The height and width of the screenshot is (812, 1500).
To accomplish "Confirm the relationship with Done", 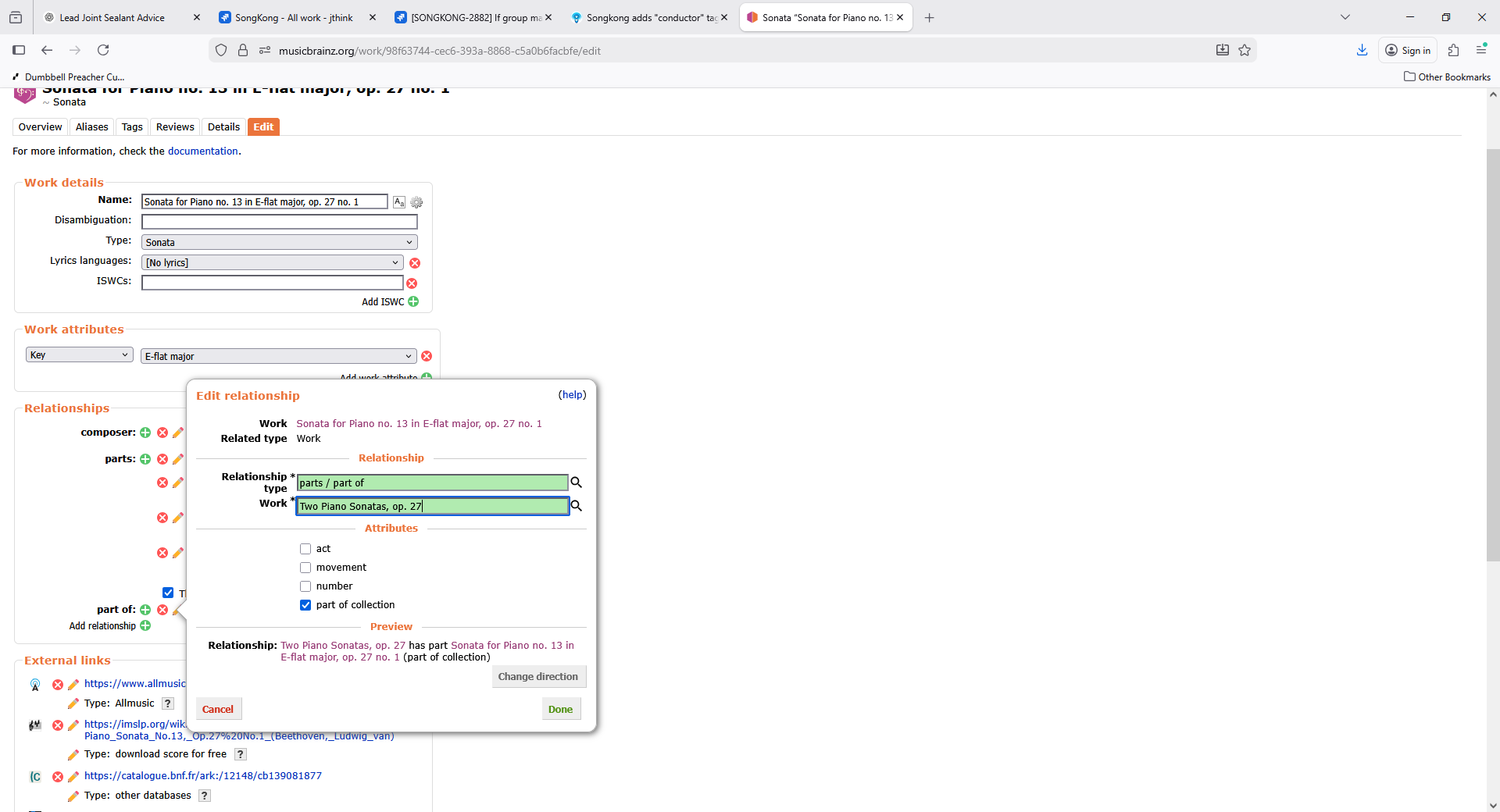I will pyautogui.click(x=560, y=709).
